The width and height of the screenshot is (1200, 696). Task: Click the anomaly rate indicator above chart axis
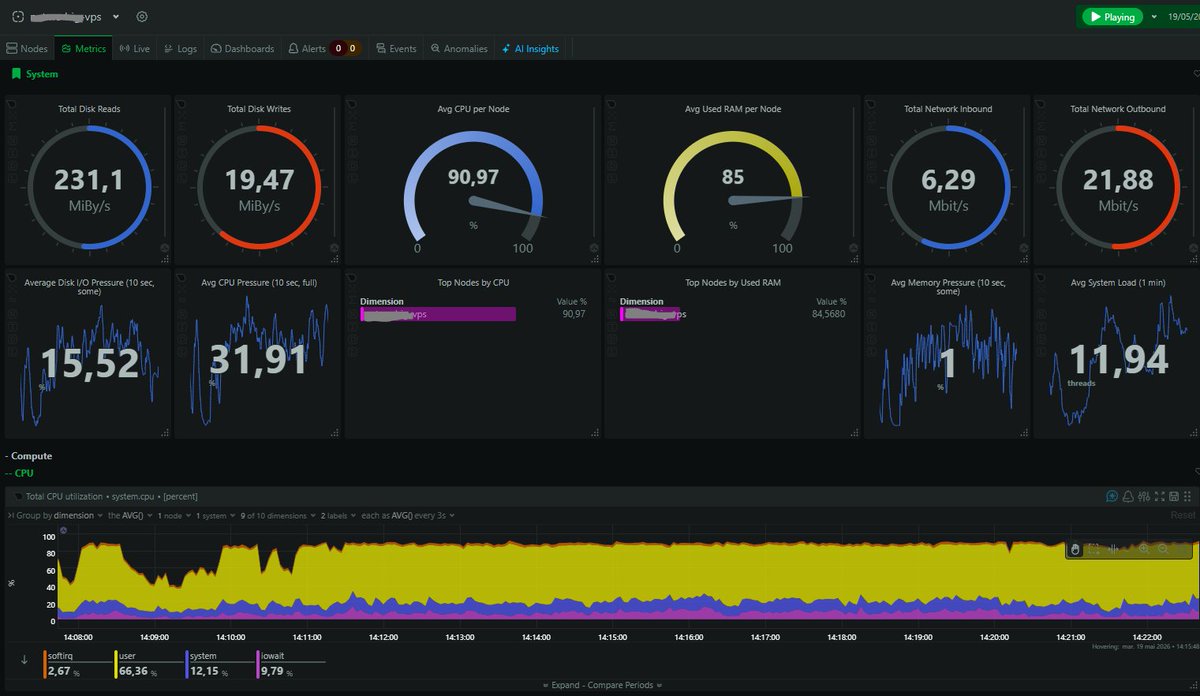coord(64,530)
